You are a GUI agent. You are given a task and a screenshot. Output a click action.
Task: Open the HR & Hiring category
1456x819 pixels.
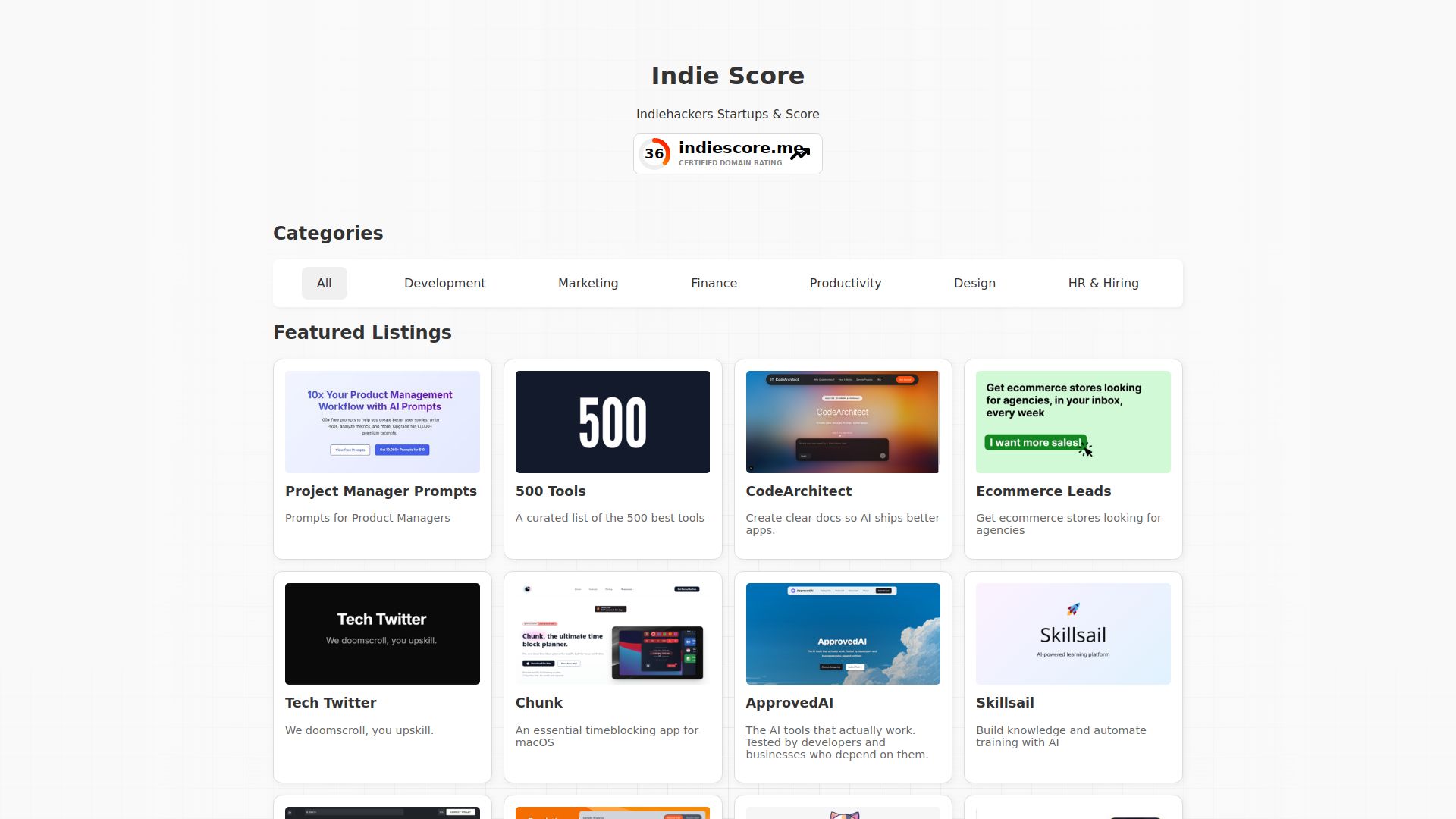pyautogui.click(x=1103, y=283)
